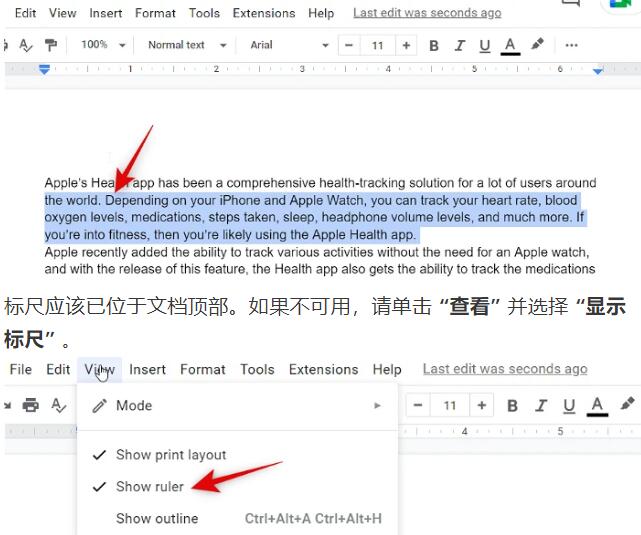This screenshot has height=535, width=641.
Task: Open more options ellipsis in upper toolbar
Action: point(571,45)
